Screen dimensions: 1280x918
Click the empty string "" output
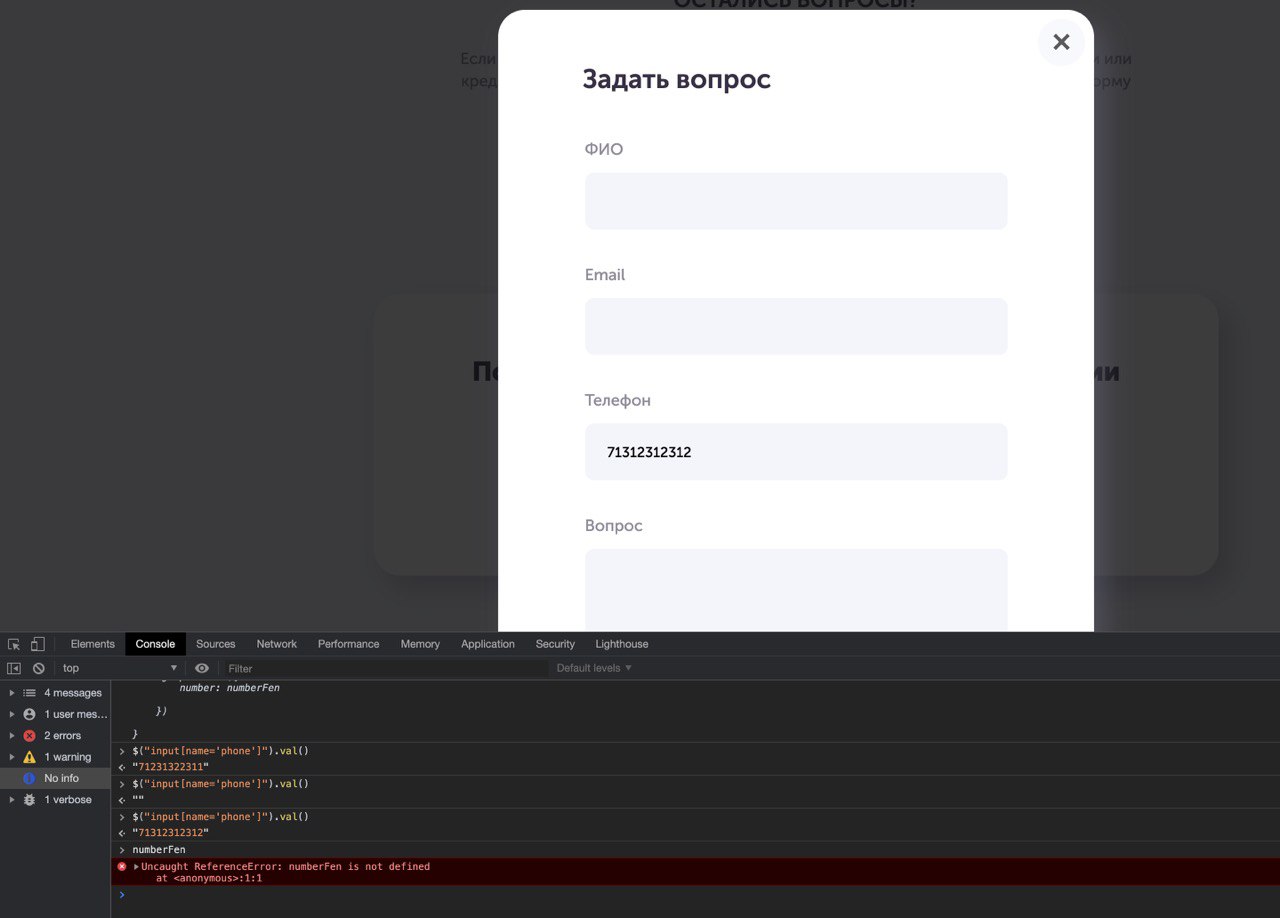point(138,800)
